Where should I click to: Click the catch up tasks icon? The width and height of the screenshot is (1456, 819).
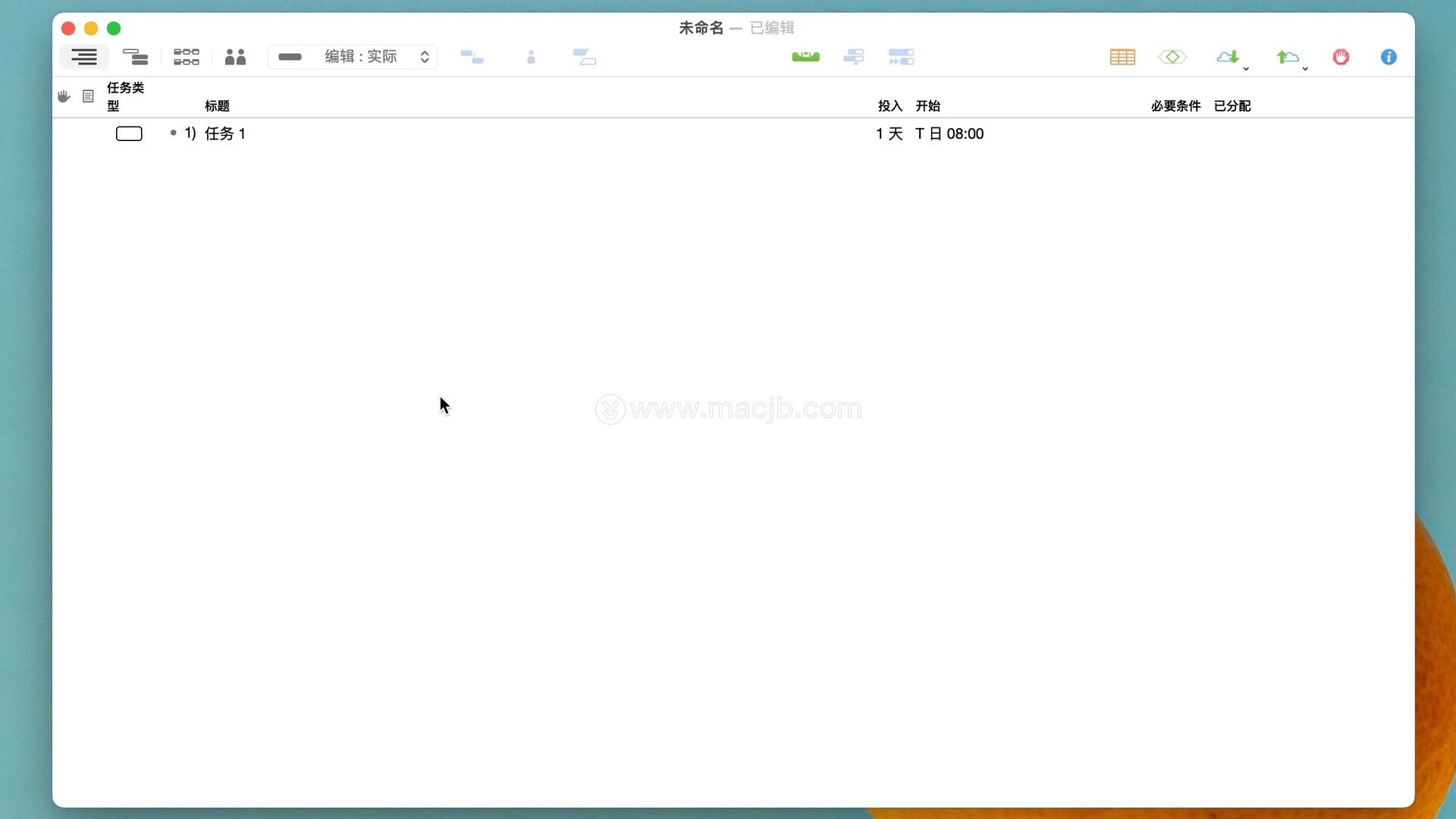coord(853,57)
